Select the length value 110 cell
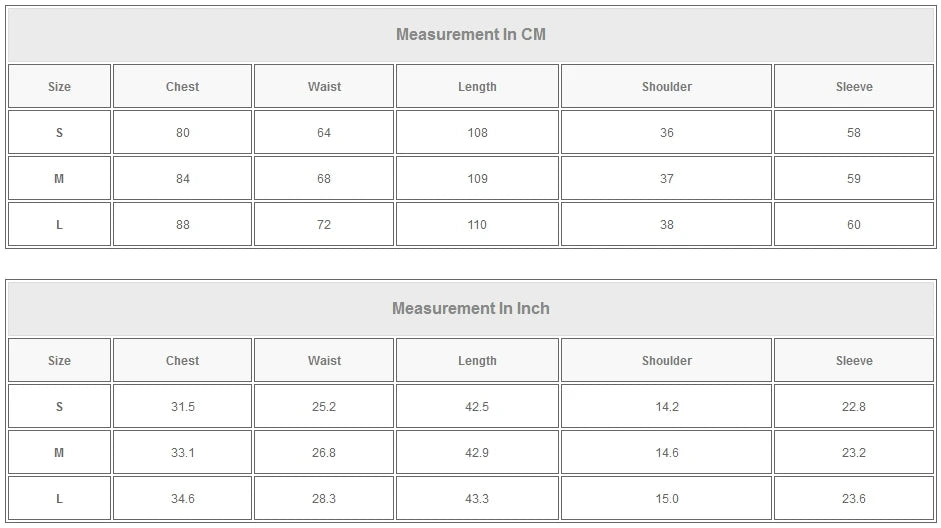941x528 pixels. tap(477, 225)
